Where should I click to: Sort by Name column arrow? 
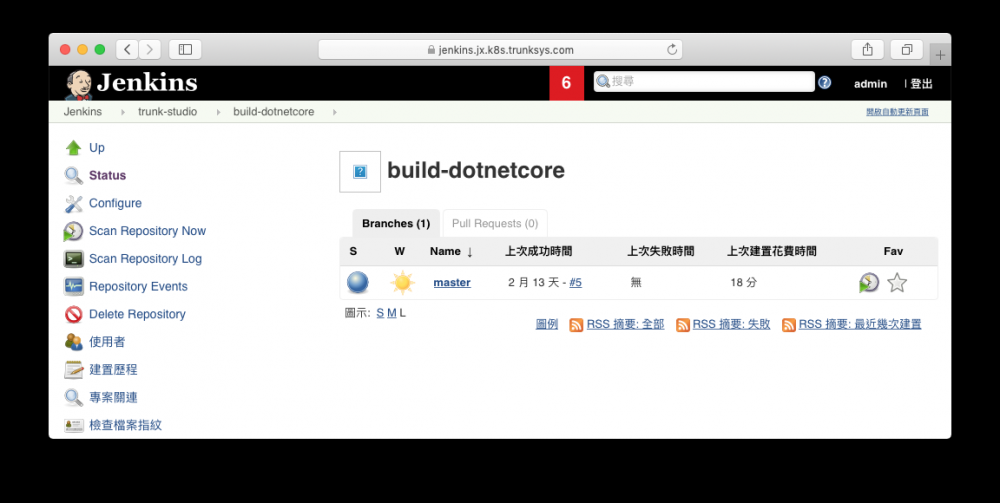(x=469, y=252)
